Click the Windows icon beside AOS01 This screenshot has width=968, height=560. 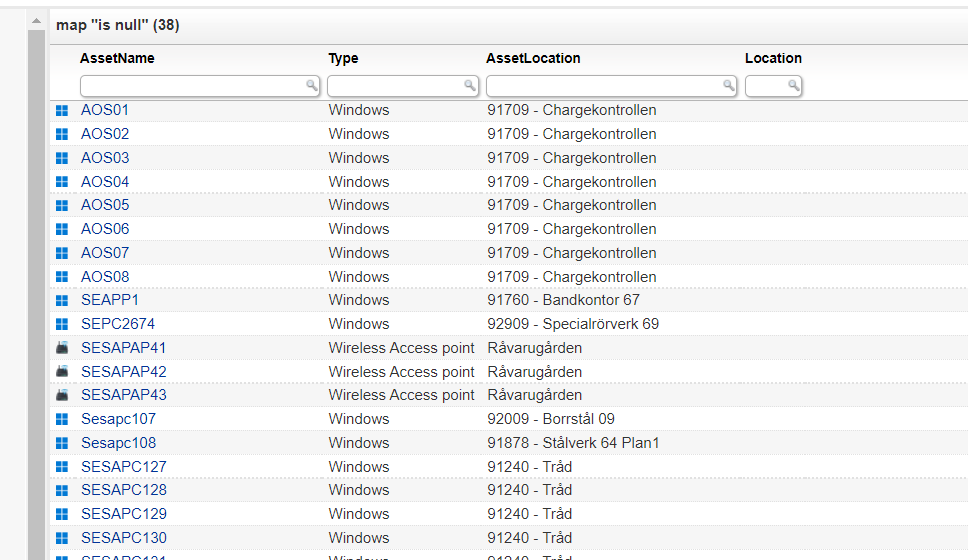point(62,110)
